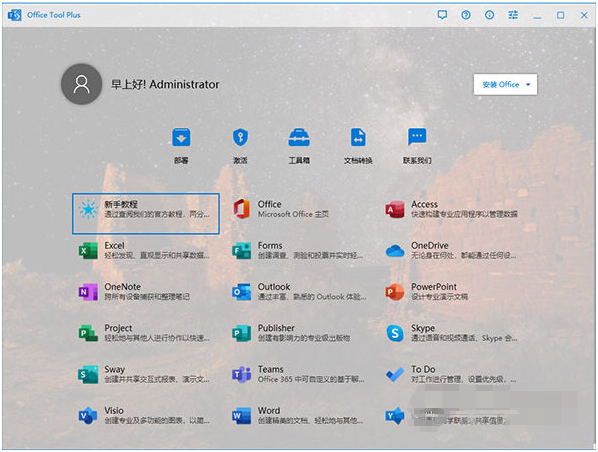This screenshot has width=598, height=452.
Task: Click the 联系我们 label text
Action: (x=417, y=160)
